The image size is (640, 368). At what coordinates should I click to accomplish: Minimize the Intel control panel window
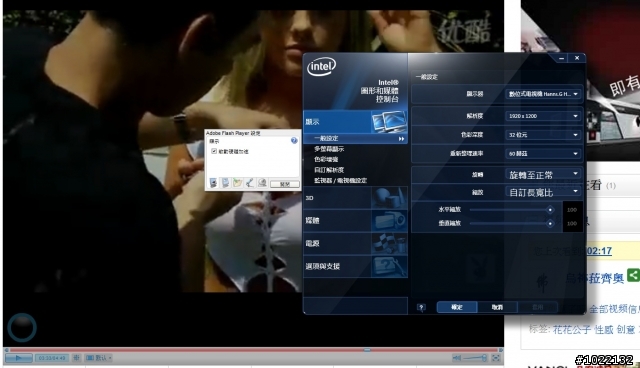pos(562,58)
